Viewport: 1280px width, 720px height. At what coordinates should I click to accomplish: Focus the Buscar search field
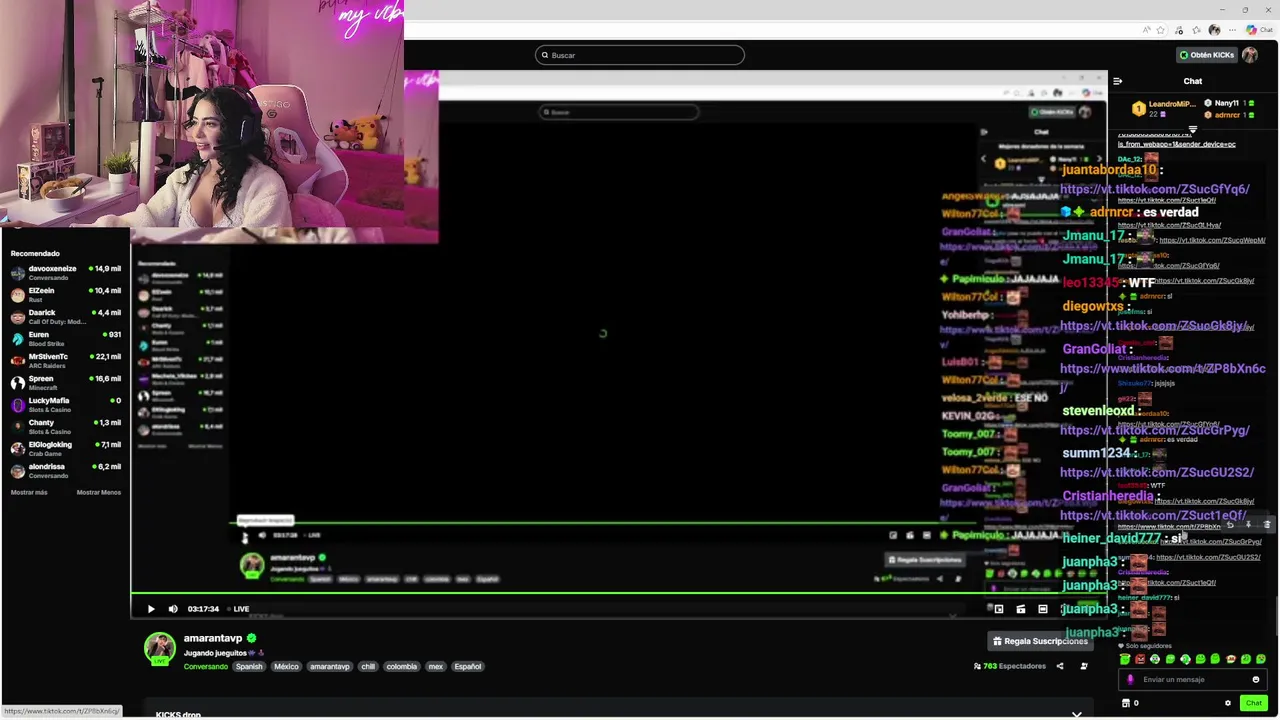(x=640, y=55)
